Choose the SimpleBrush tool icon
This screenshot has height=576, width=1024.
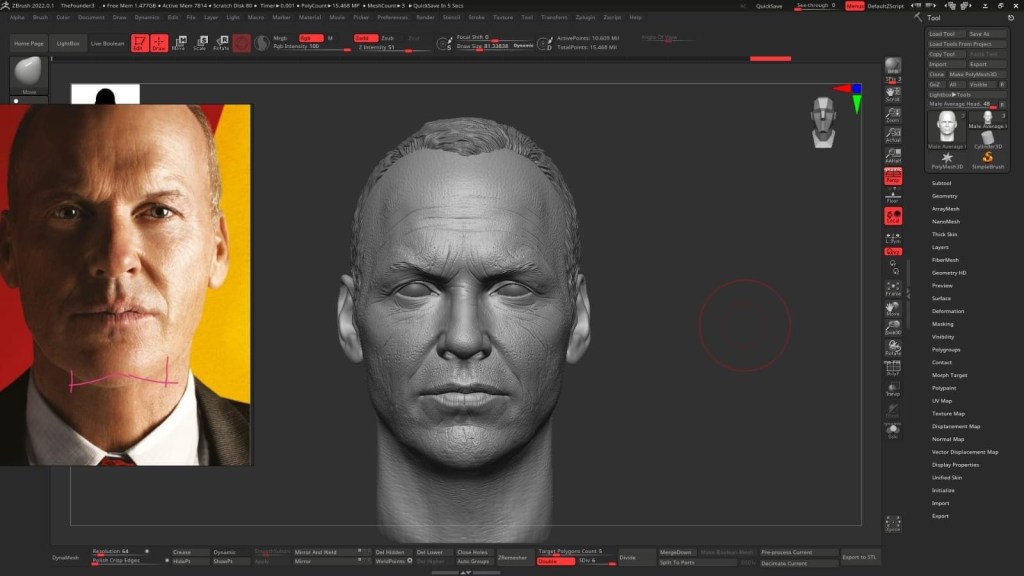pyautogui.click(x=987, y=159)
